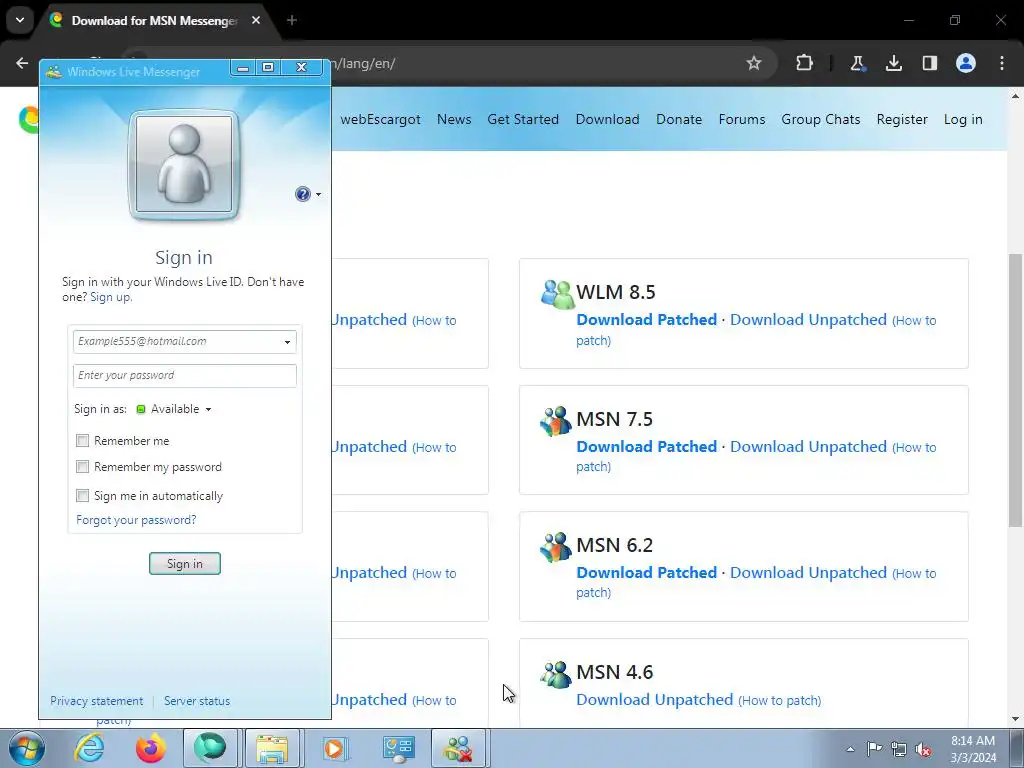Click the network tray icon
Image resolution: width=1024 pixels, height=768 pixels.
click(899, 749)
